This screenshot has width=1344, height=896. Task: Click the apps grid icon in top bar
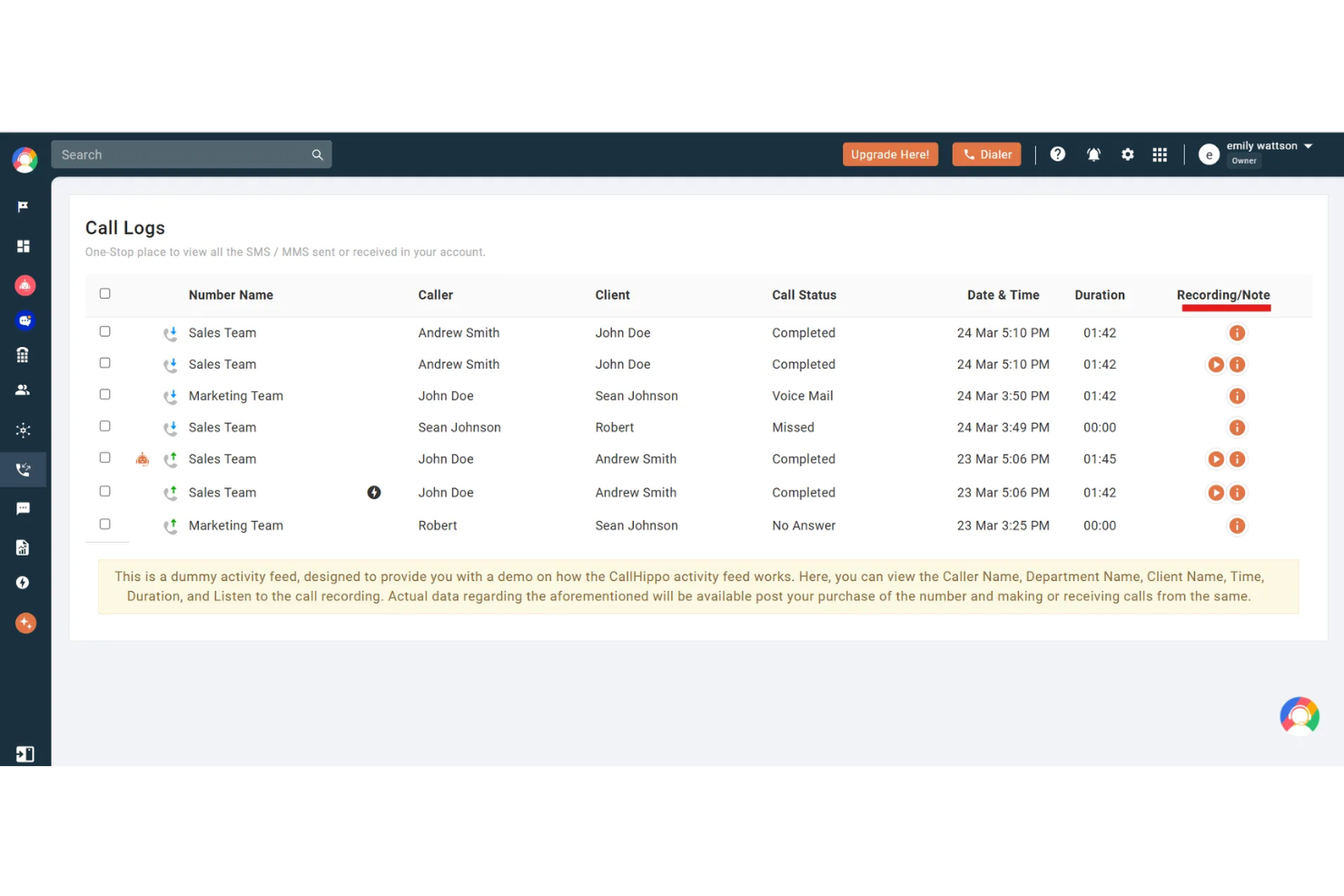point(1160,154)
